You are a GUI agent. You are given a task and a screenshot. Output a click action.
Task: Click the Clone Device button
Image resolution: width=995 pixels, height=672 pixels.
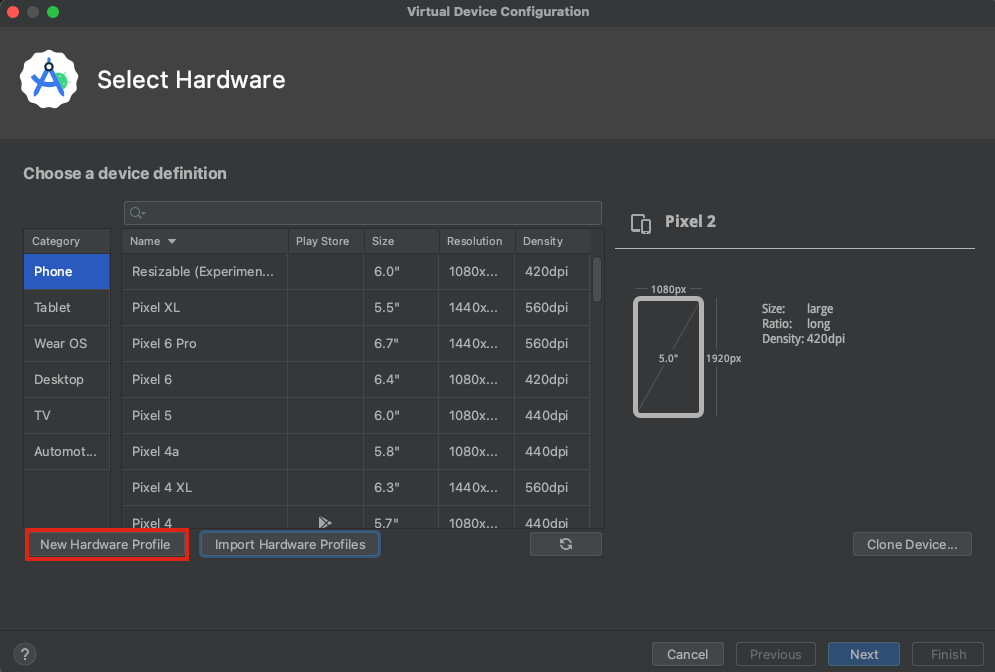912,544
